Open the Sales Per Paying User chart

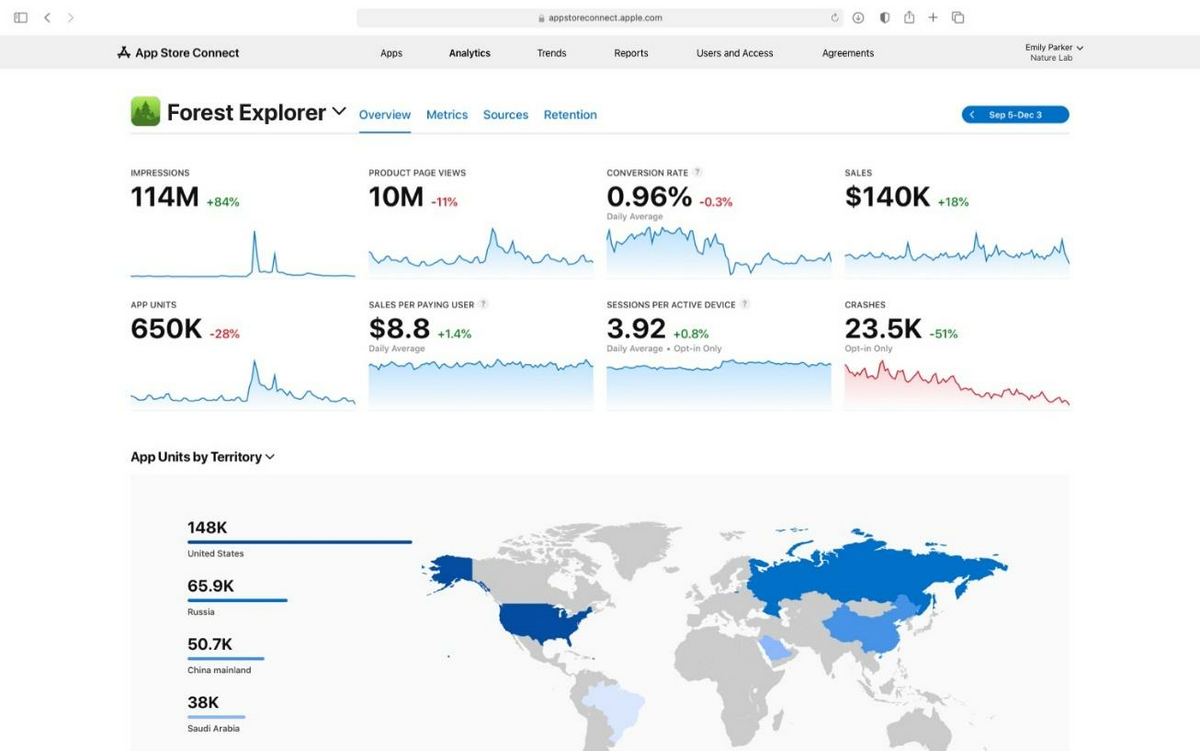coord(481,383)
